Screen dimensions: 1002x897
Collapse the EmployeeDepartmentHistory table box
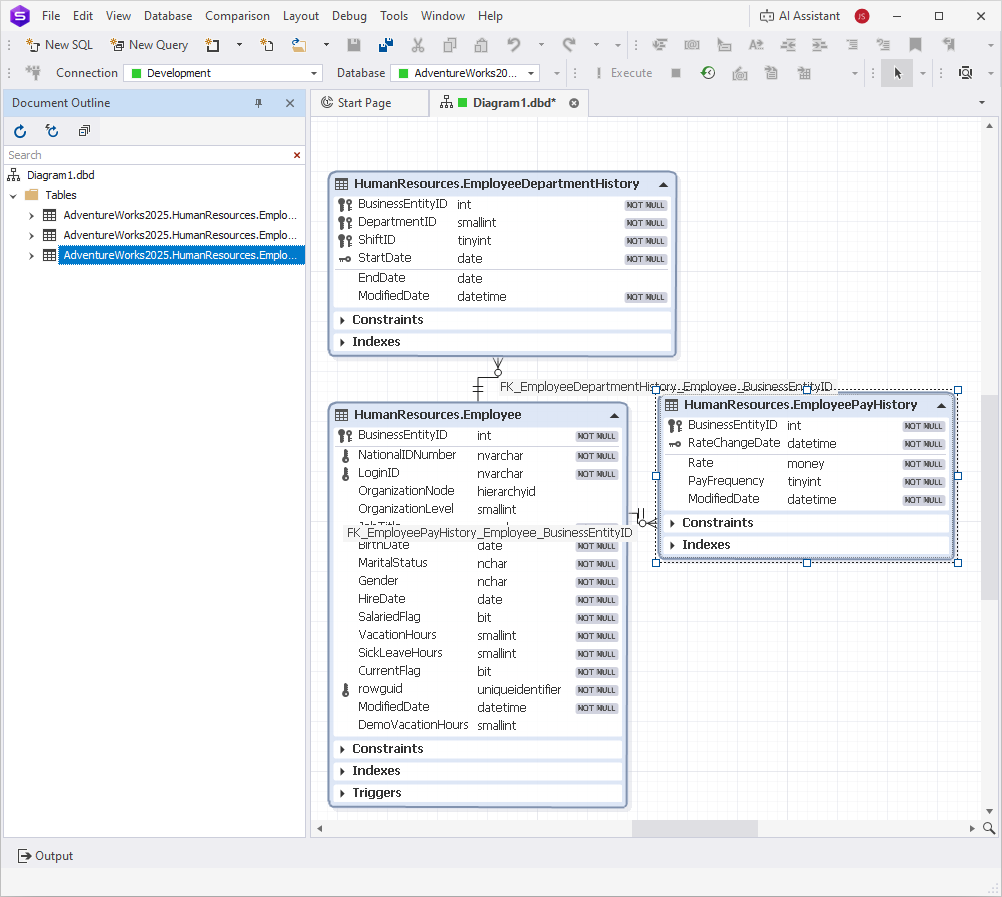click(x=663, y=185)
